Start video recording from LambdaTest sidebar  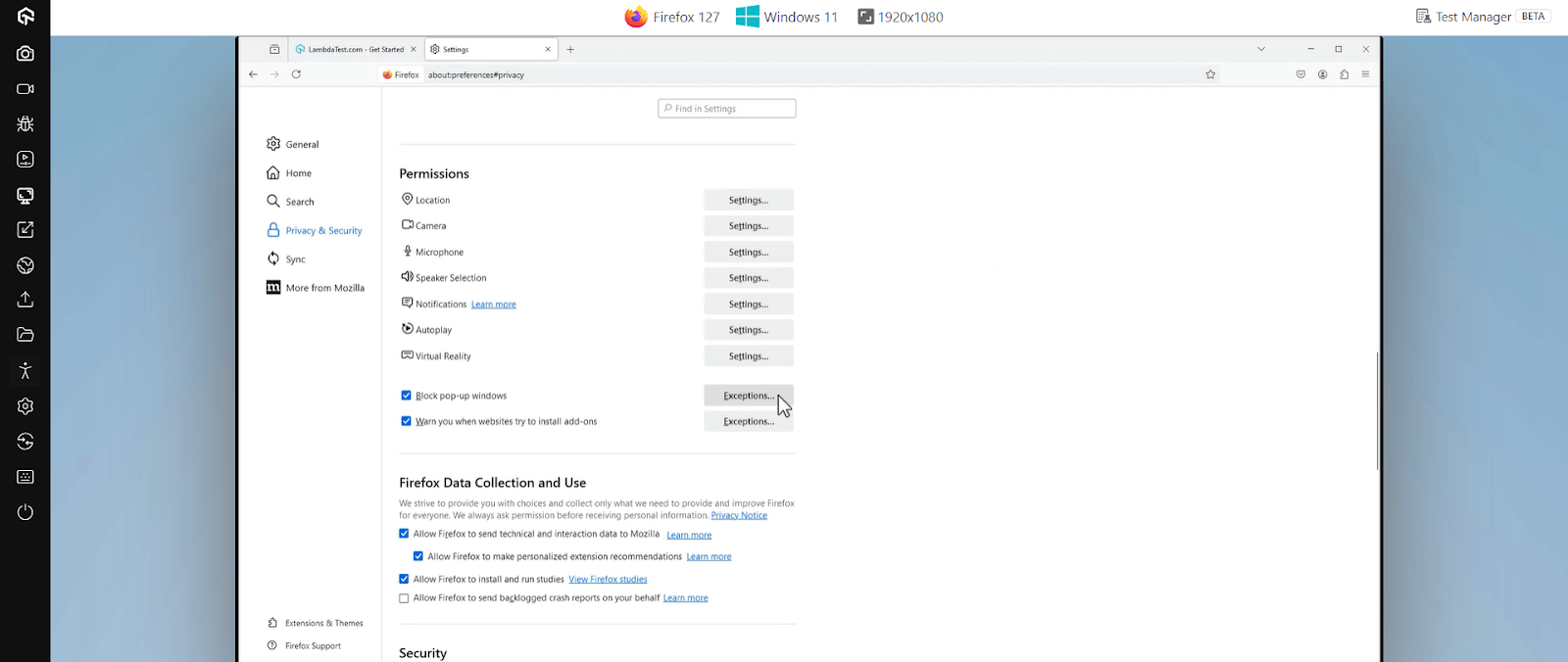pos(25,89)
